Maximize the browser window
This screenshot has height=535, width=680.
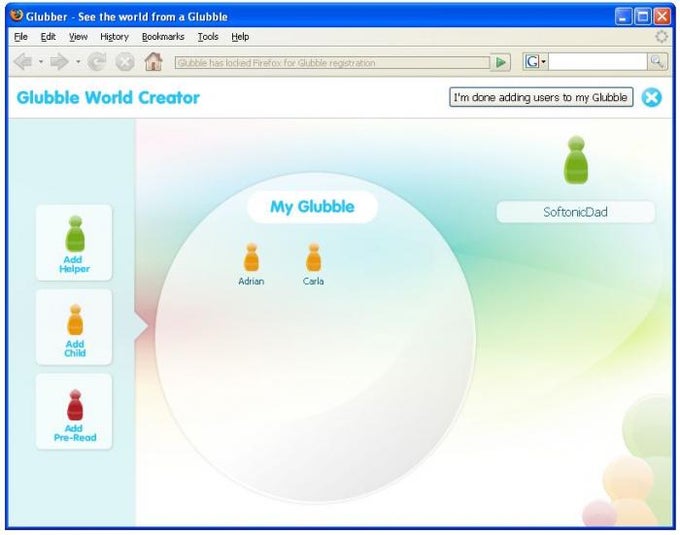643,16
